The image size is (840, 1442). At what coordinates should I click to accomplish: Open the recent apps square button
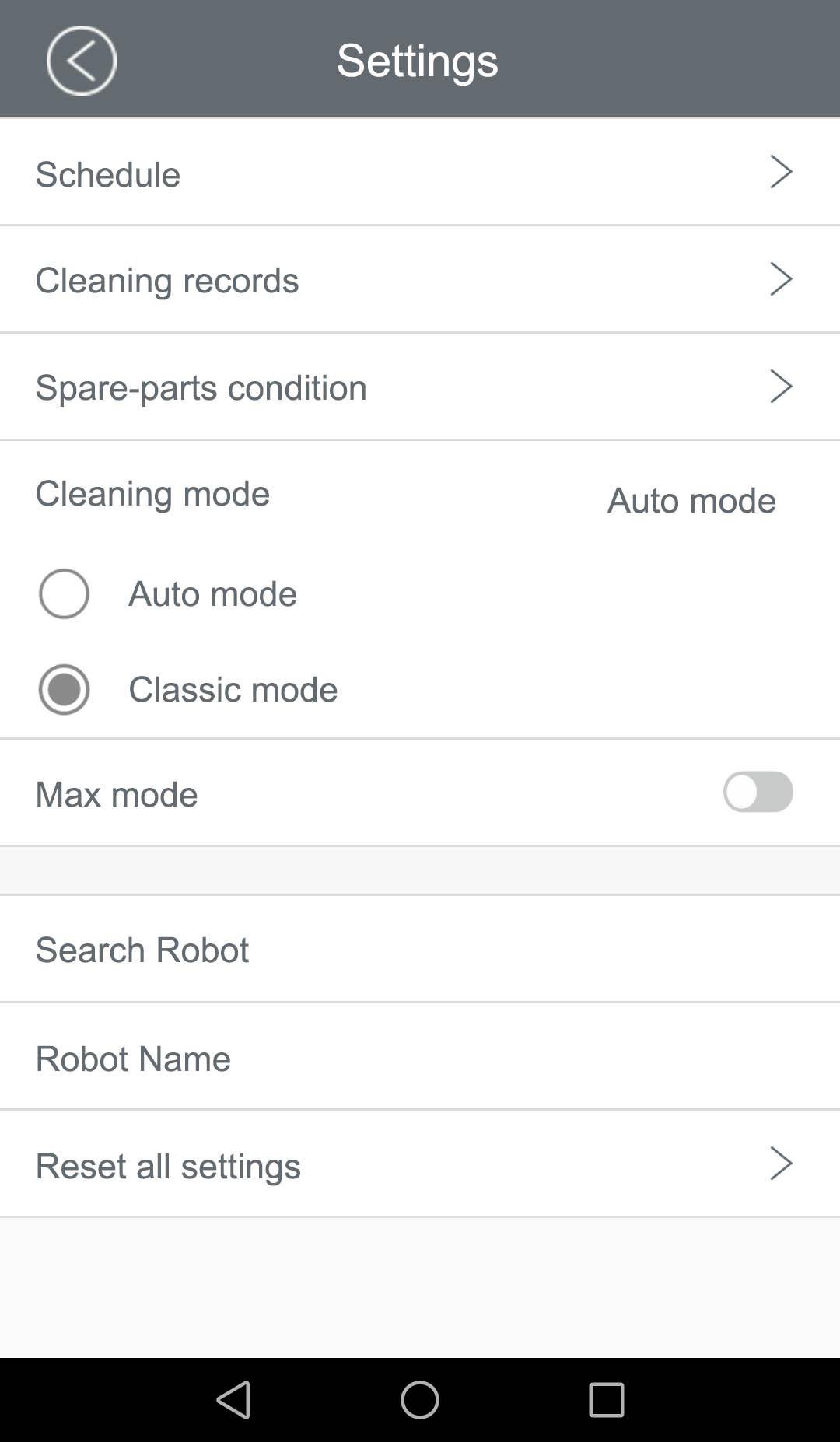tap(606, 1400)
